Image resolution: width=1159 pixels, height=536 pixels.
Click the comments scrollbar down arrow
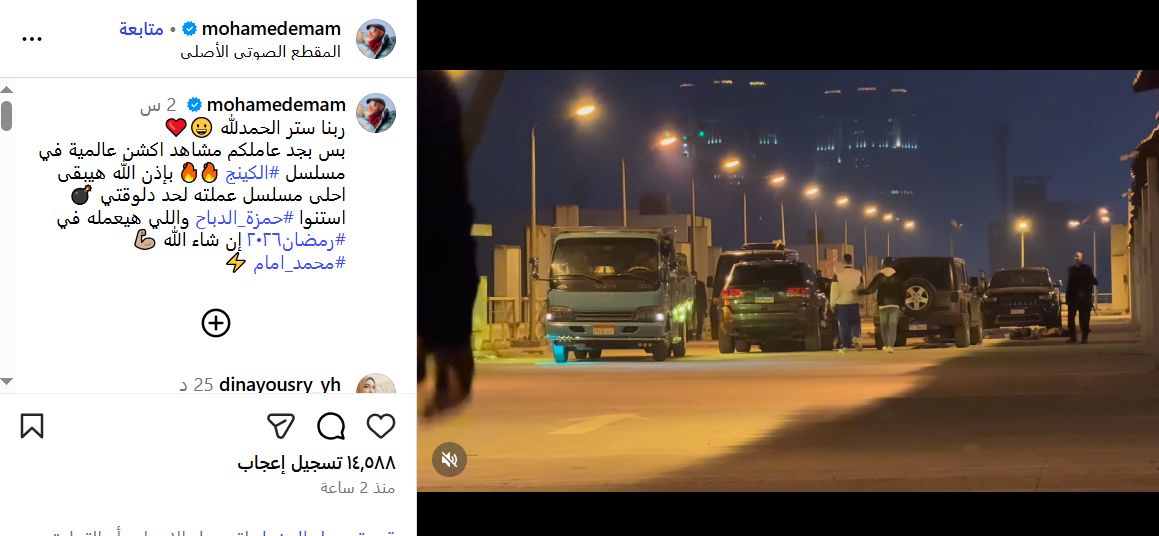point(6,381)
